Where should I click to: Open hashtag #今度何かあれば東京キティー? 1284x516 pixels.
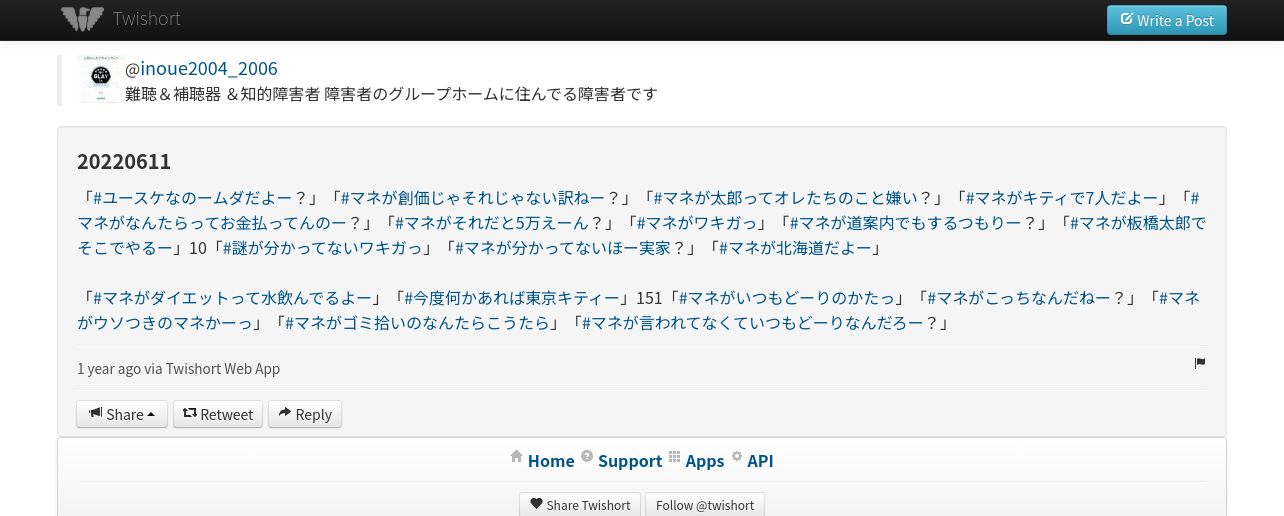tap(513, 298)
